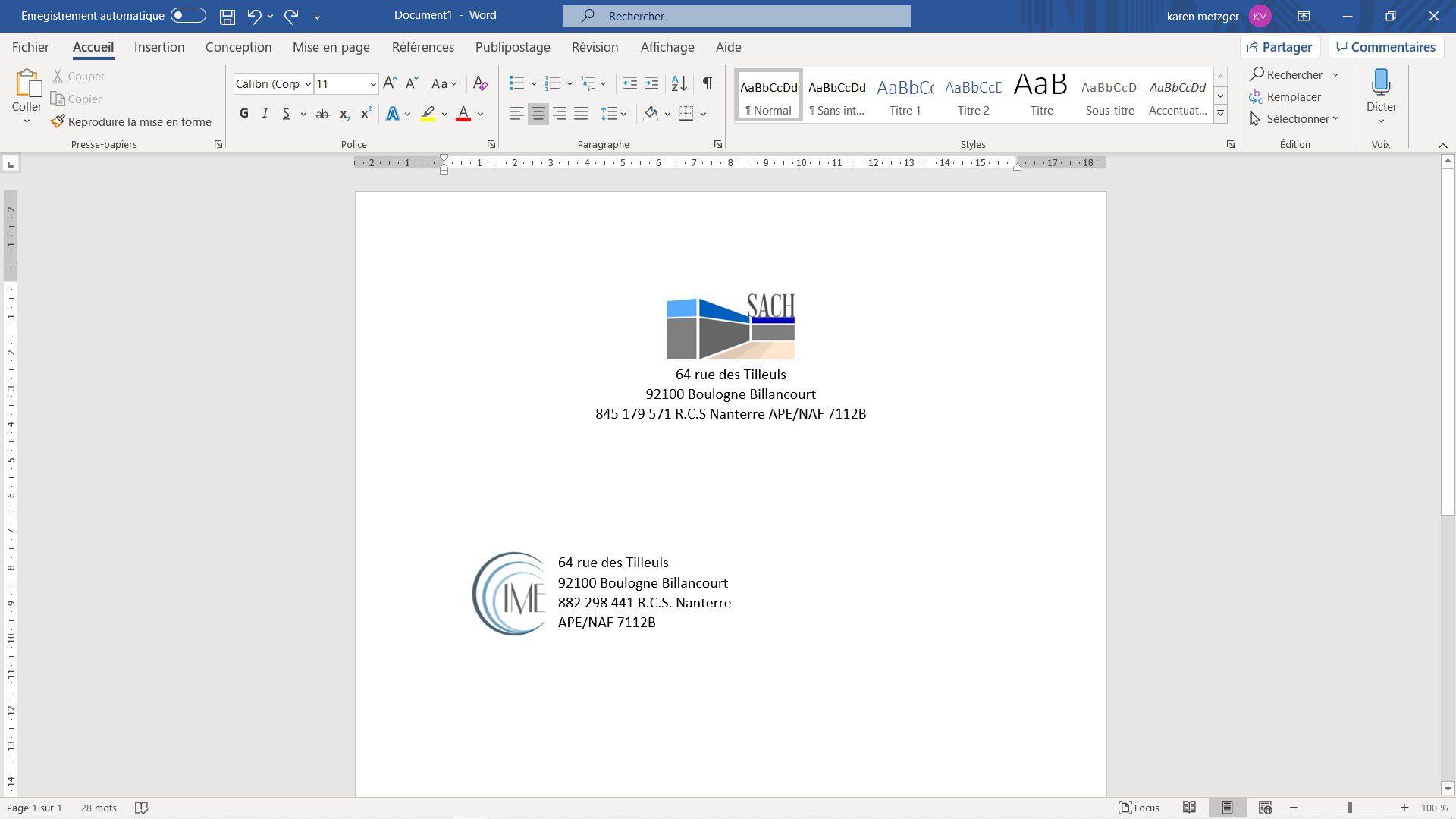Increase the font size

point(390,83)
